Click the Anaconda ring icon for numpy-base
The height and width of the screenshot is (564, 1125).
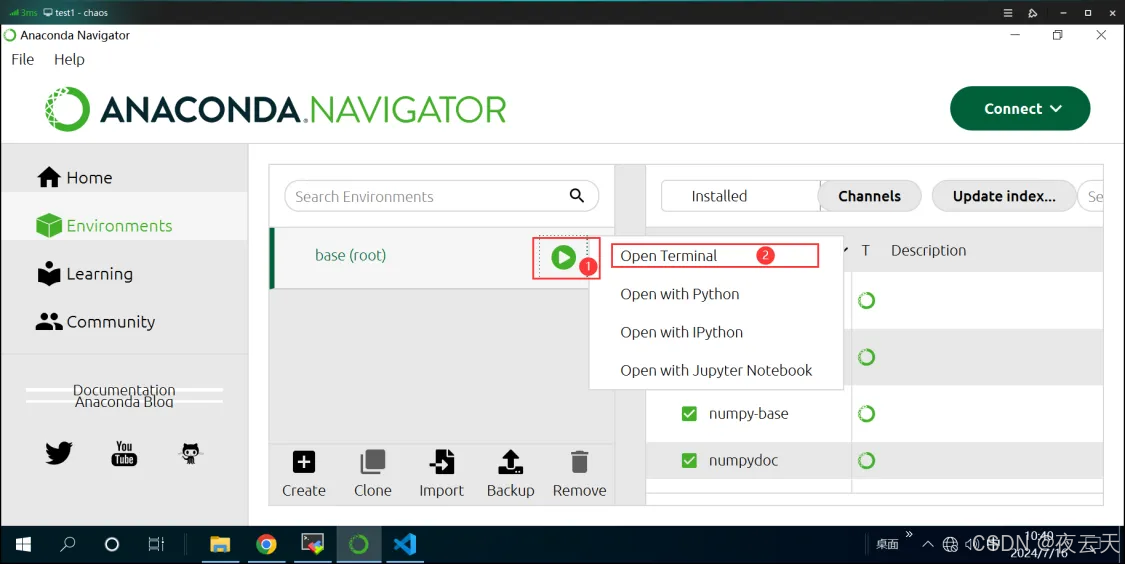867,413
